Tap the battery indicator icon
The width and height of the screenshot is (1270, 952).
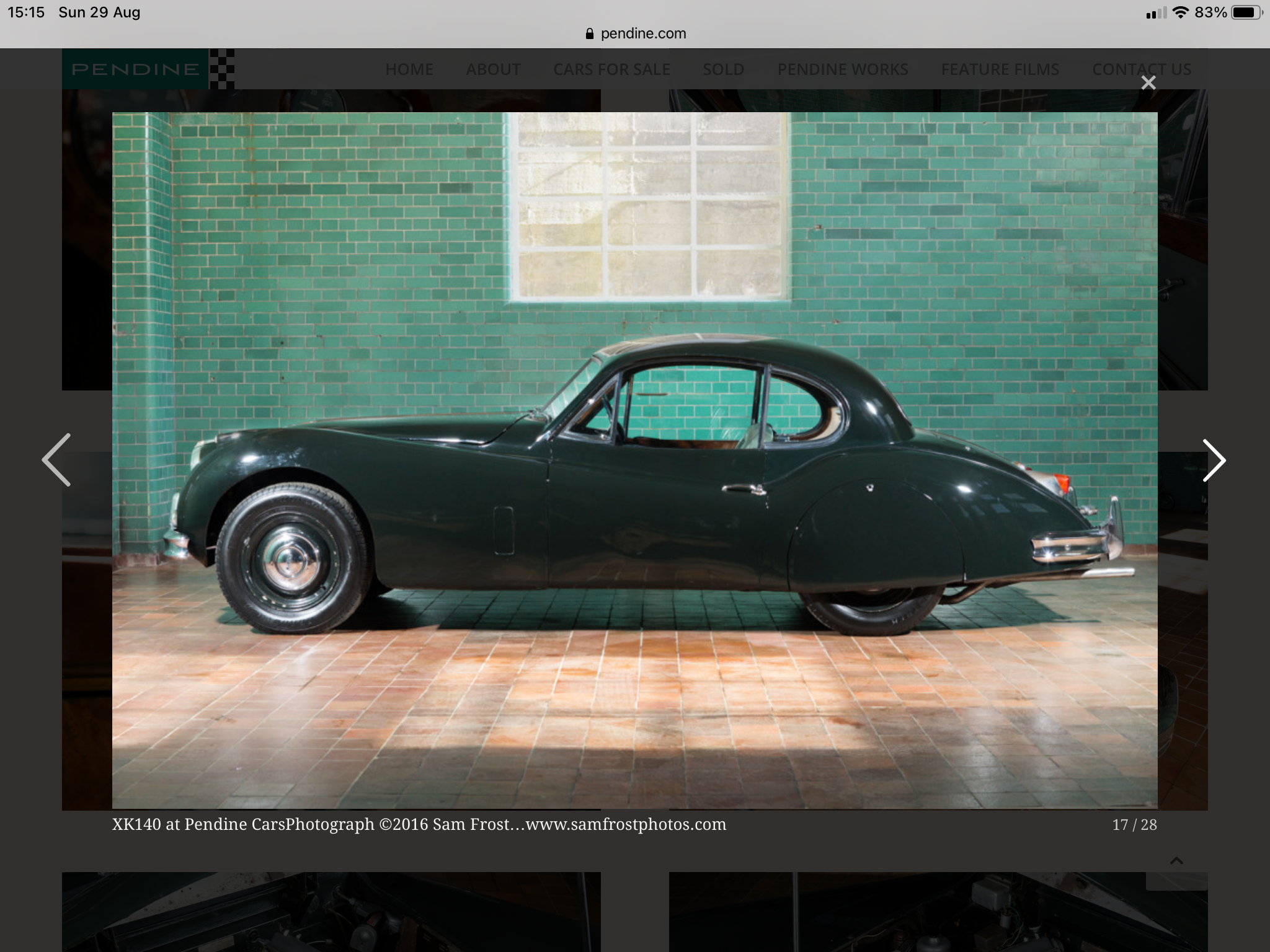click(x=1246, y=12)
